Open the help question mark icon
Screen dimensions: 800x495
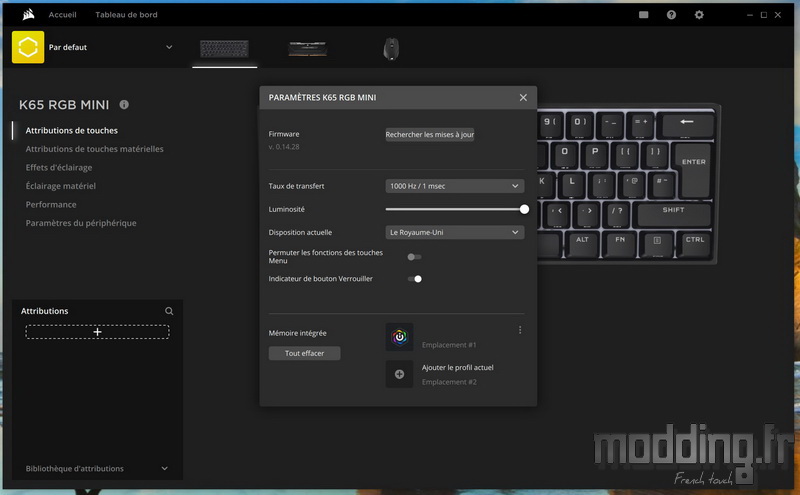(671, 15)
